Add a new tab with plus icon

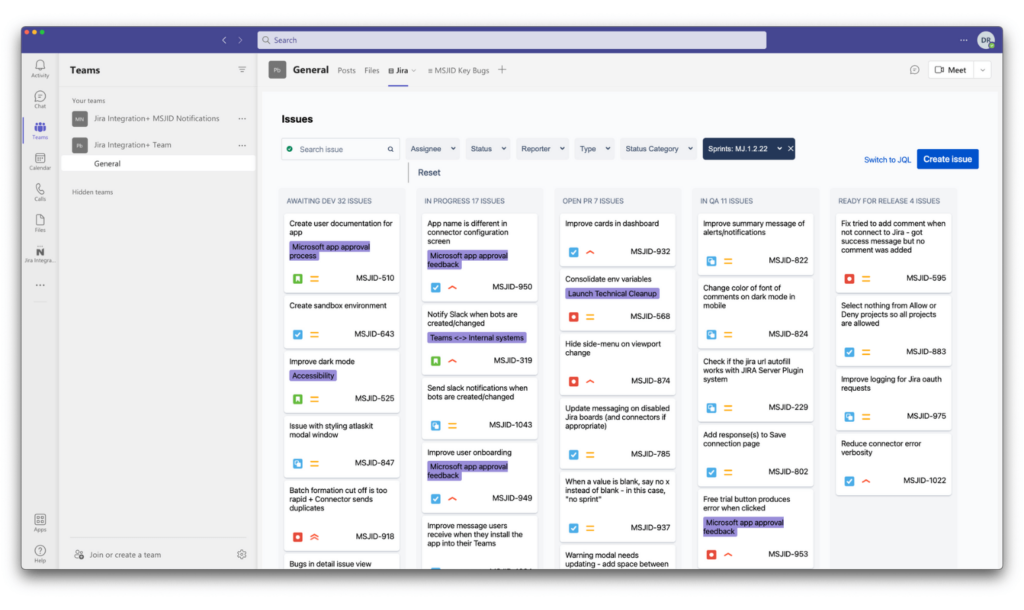coord(502,69)
